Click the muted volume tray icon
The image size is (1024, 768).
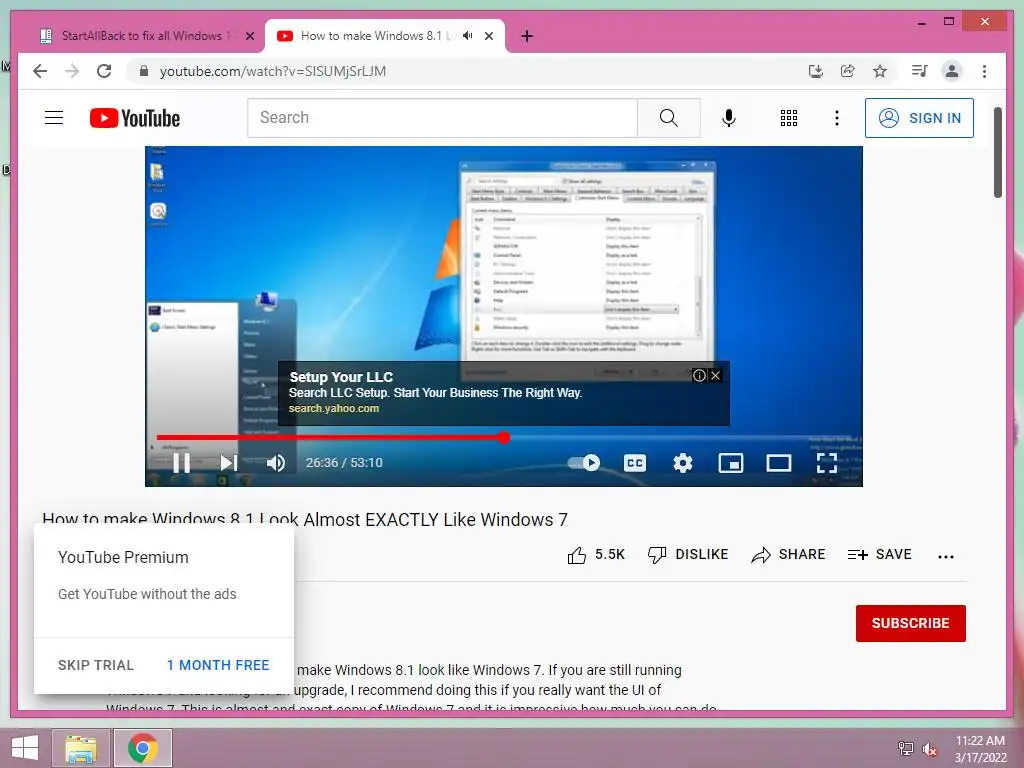coord(930,749)
